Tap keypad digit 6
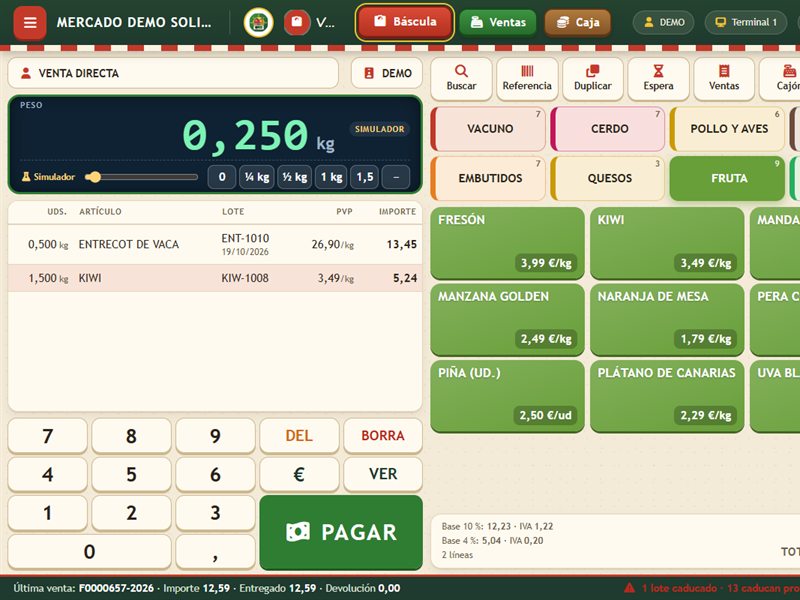Viewport: 800px width, 600px height. (x=215, y=474)
